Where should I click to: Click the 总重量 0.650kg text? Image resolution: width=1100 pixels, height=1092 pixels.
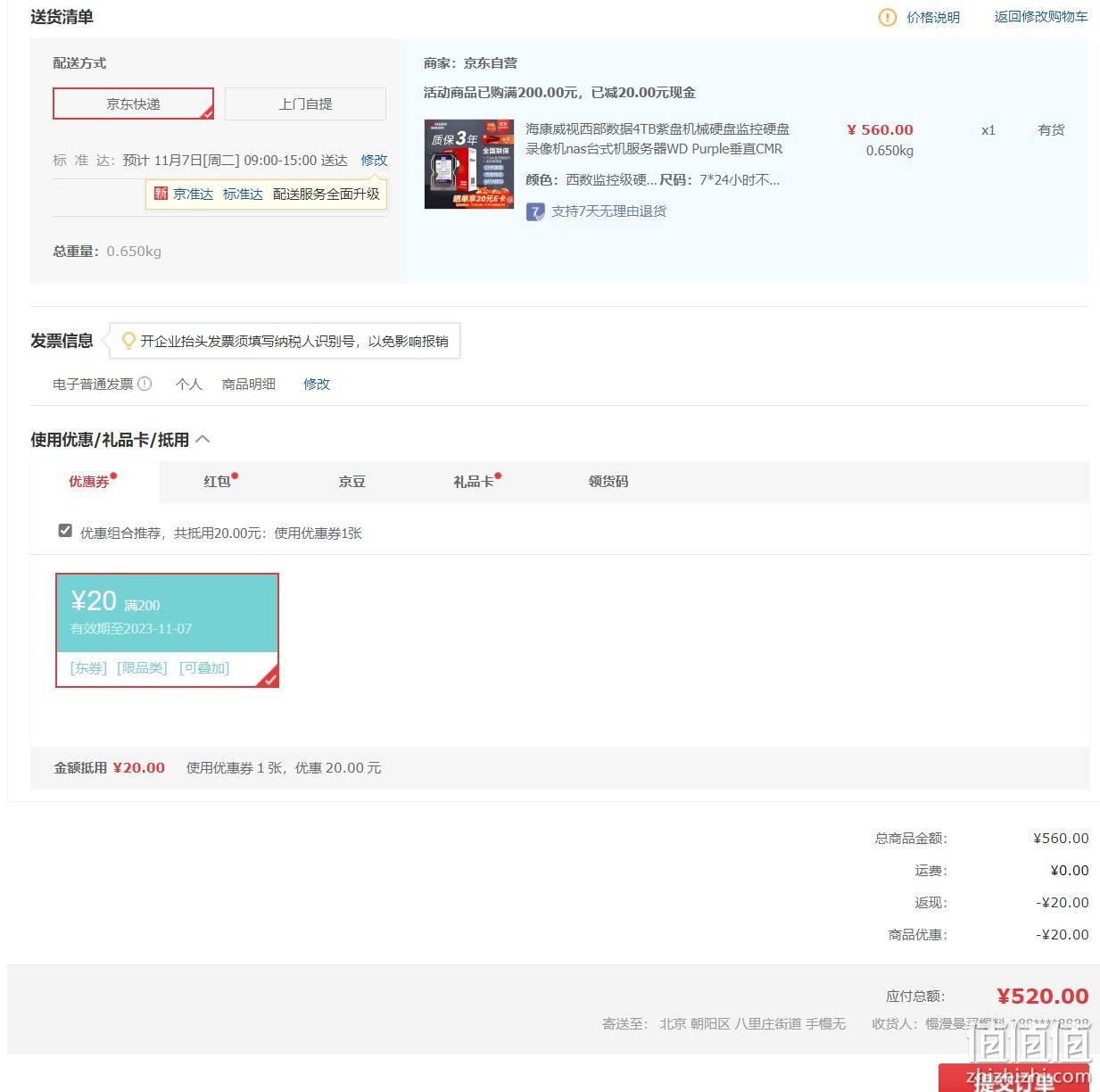tap(107, 252)
